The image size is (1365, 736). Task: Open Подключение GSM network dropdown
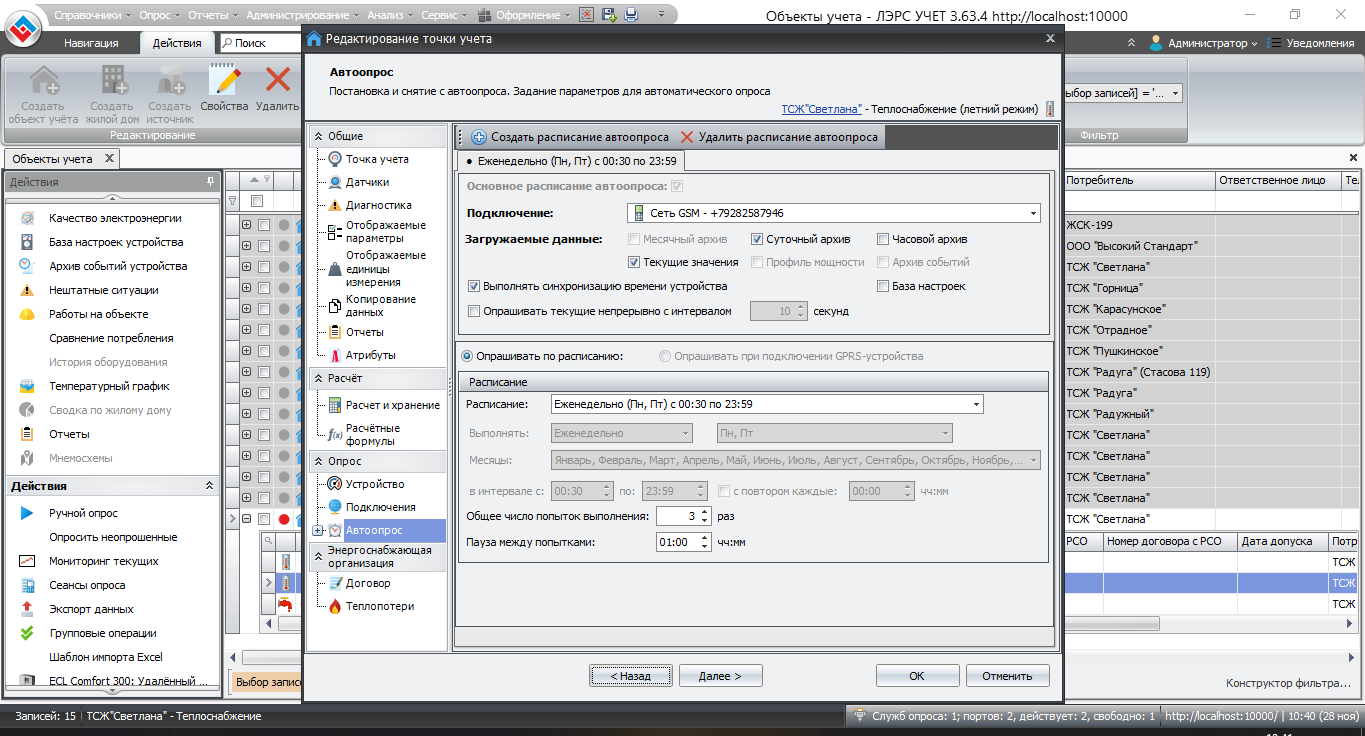tap(1032, 213)
